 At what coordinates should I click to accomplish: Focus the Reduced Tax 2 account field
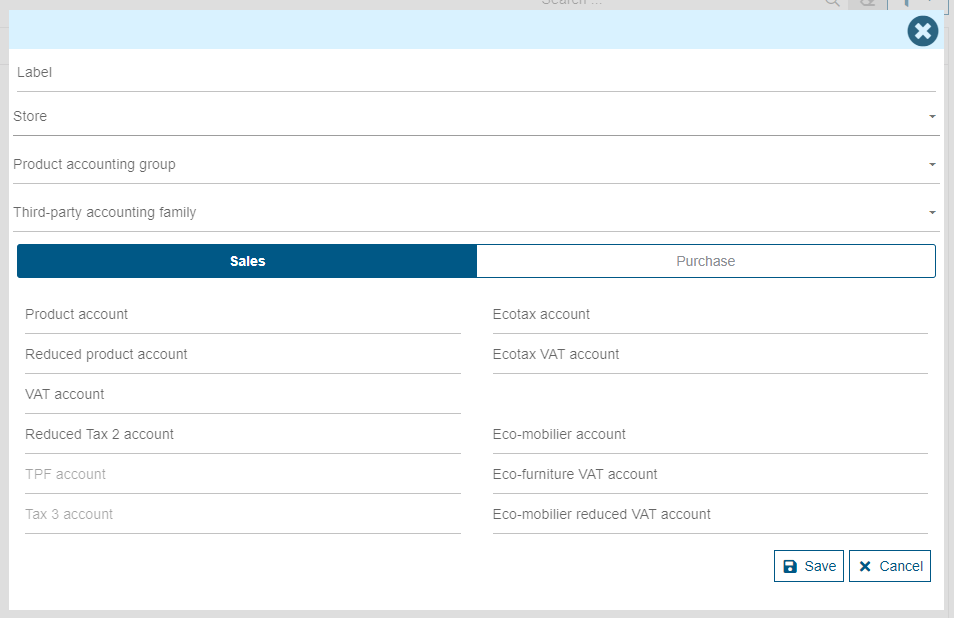pyautogui.click(x=242, y=435)
